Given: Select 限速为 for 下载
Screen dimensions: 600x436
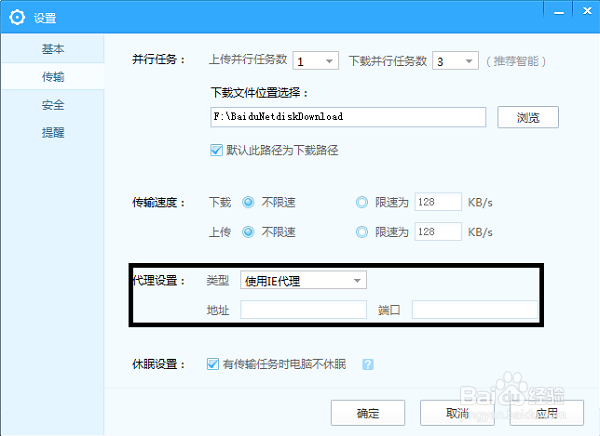Looking at the screenshot, I should coord(362,202).
